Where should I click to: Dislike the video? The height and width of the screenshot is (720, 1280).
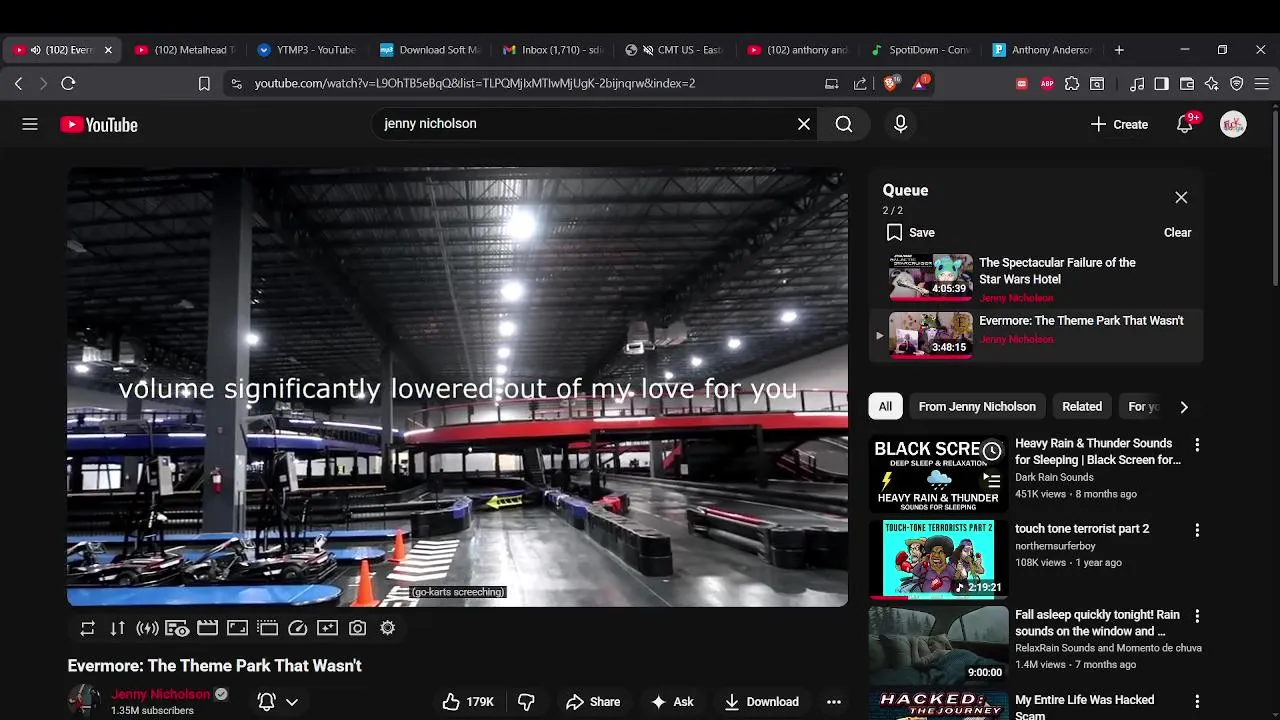pos(526,702)
